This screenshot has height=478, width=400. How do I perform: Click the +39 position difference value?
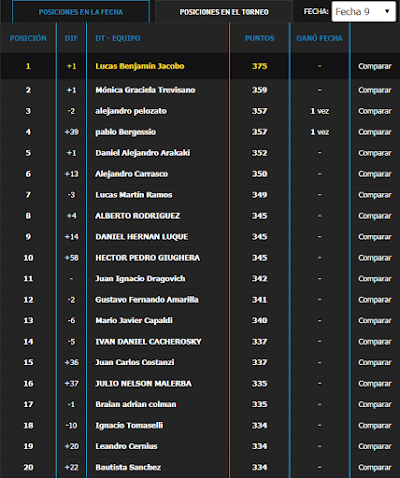(72, 132)
